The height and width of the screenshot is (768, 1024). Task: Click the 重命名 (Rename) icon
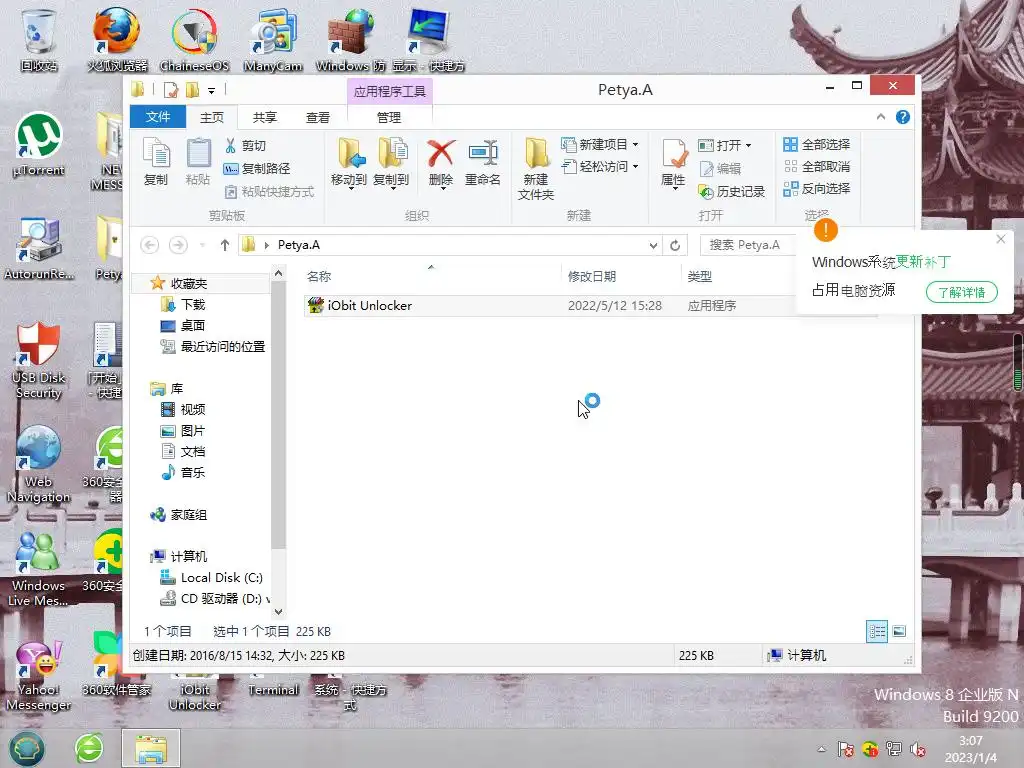(x=483, y=163)
